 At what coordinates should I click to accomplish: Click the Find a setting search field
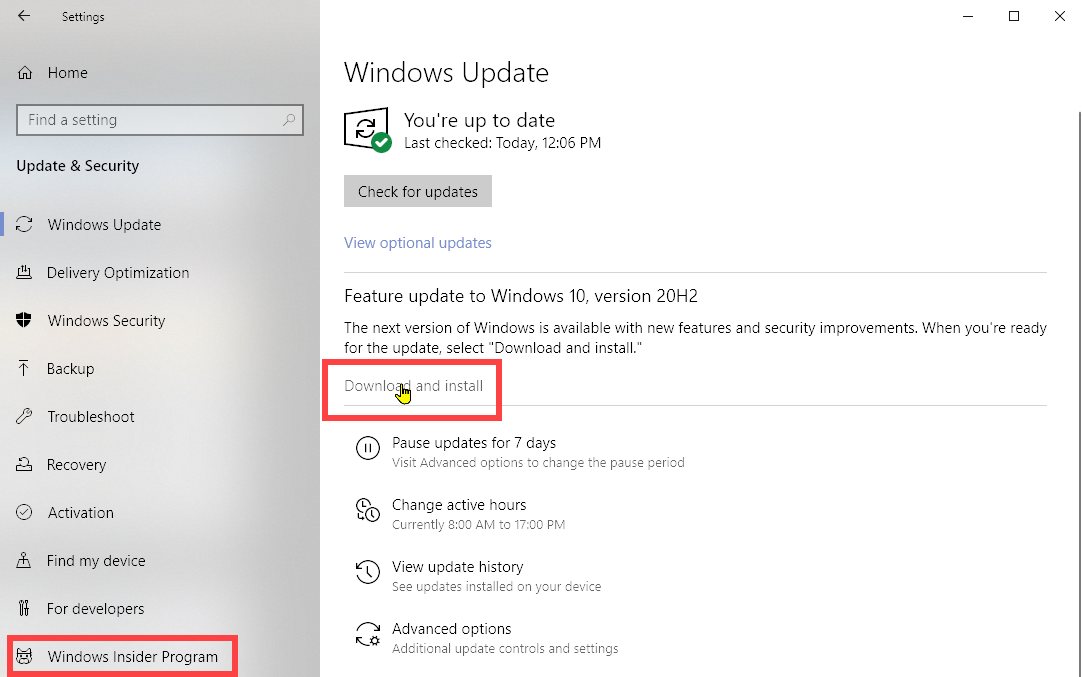pyautogui.click(x=160, y=120)
